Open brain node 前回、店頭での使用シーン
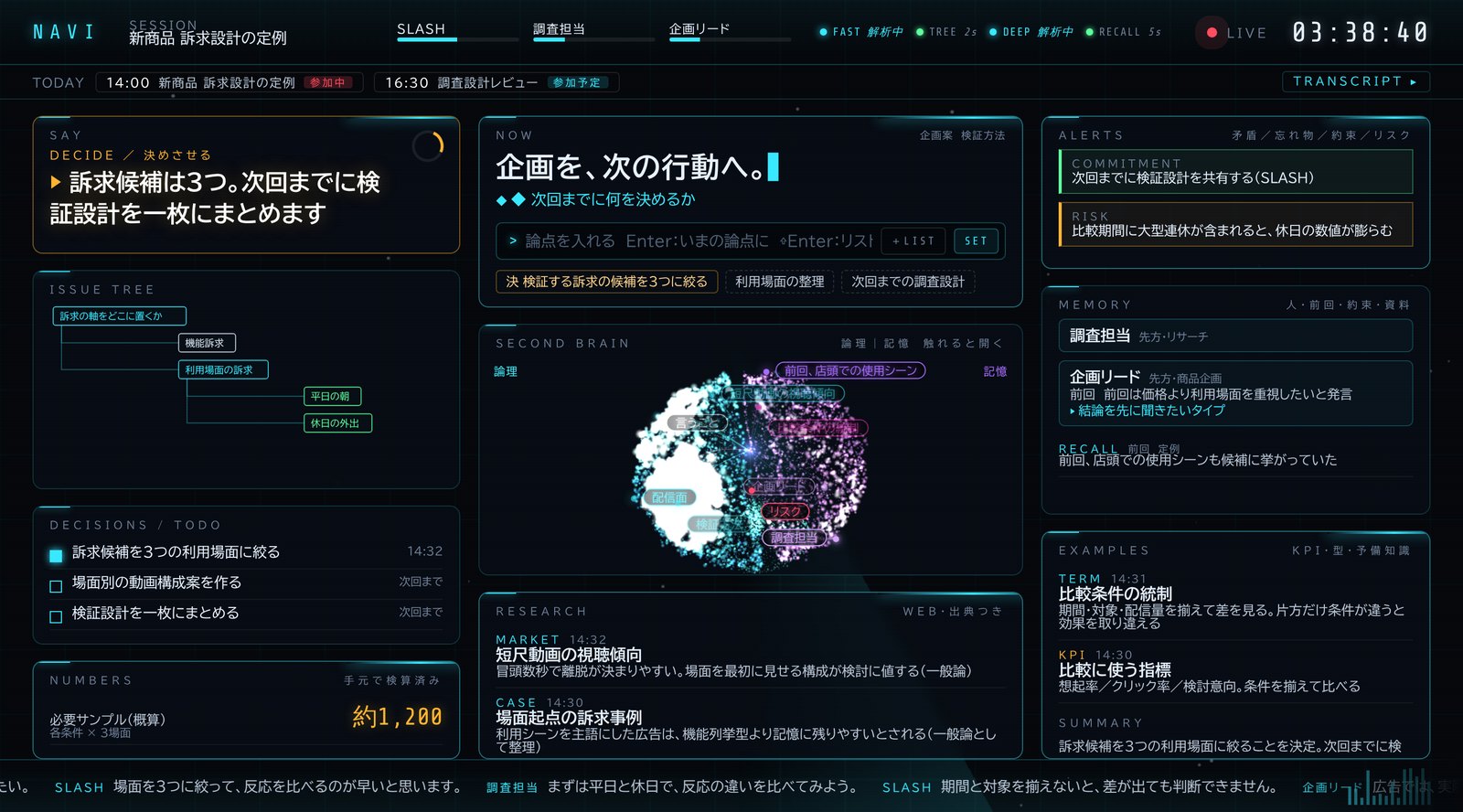Screen dimensions: 1463x812 point(851,370)
